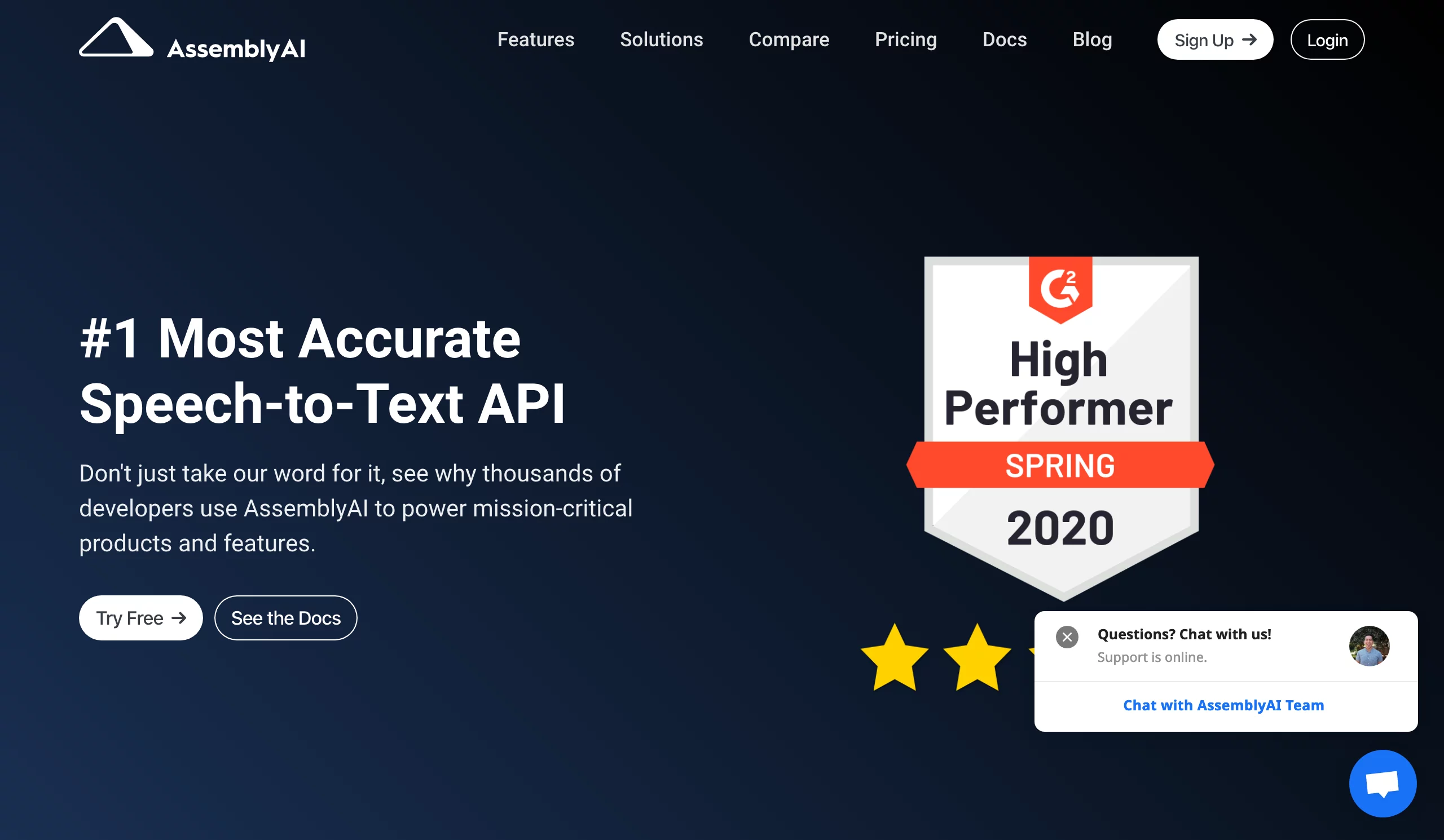This screenshot has width=1444, height=840.
Task: Click the See the Docs link button
Action: click(x=286, y=617)
